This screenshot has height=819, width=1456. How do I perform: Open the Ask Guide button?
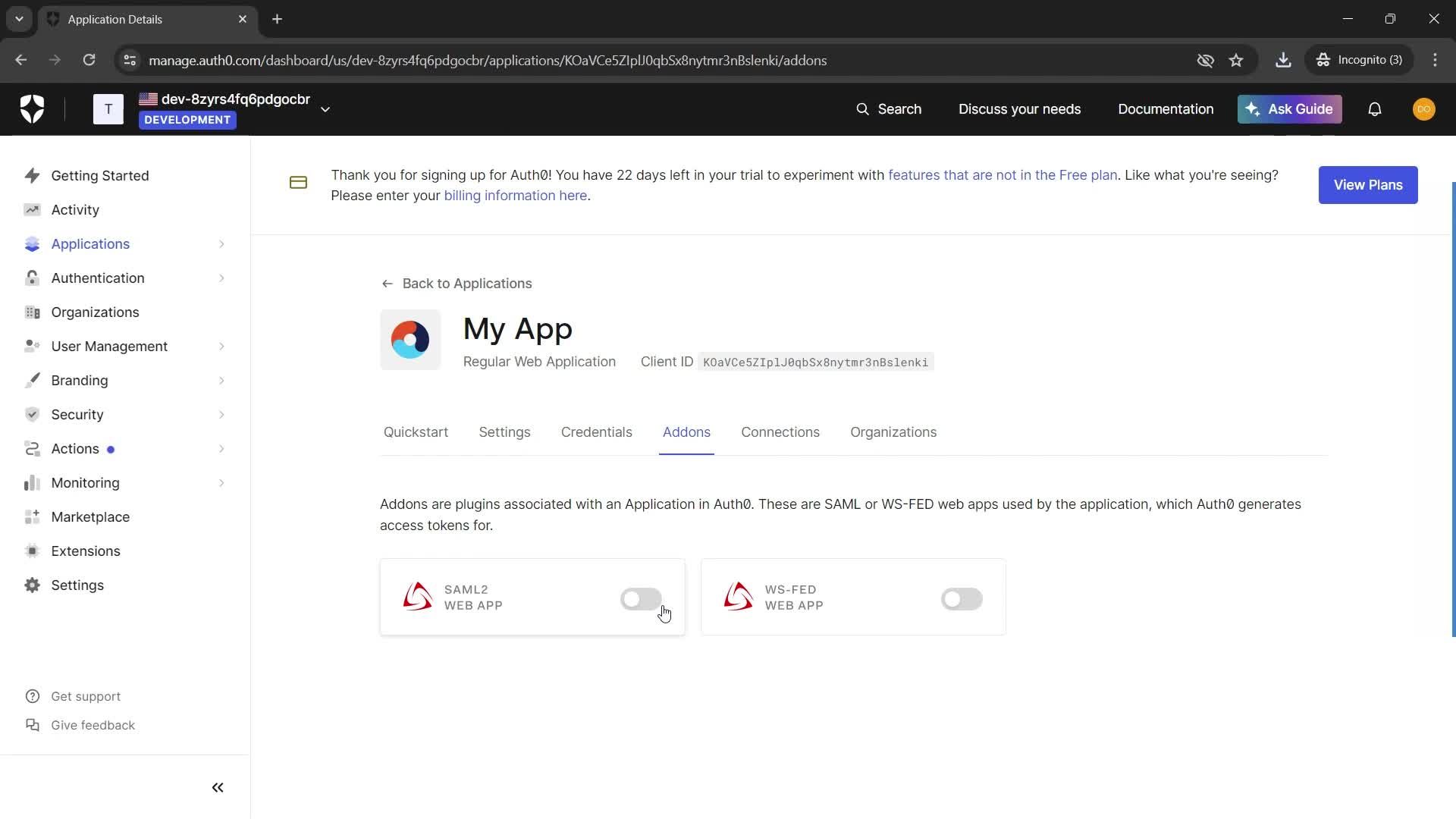[x=1290, y=109]
